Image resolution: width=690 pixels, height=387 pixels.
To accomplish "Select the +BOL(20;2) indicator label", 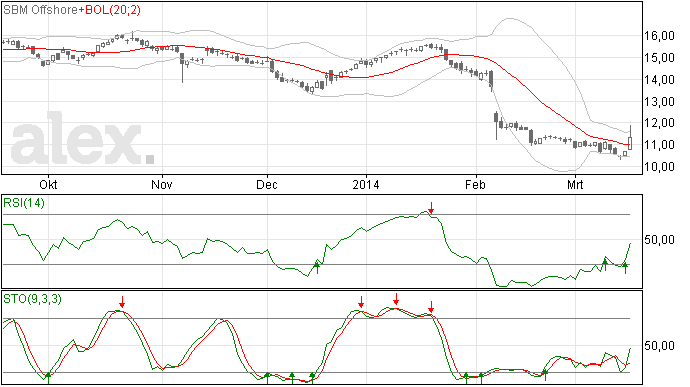I will click(x=110, y=10).
